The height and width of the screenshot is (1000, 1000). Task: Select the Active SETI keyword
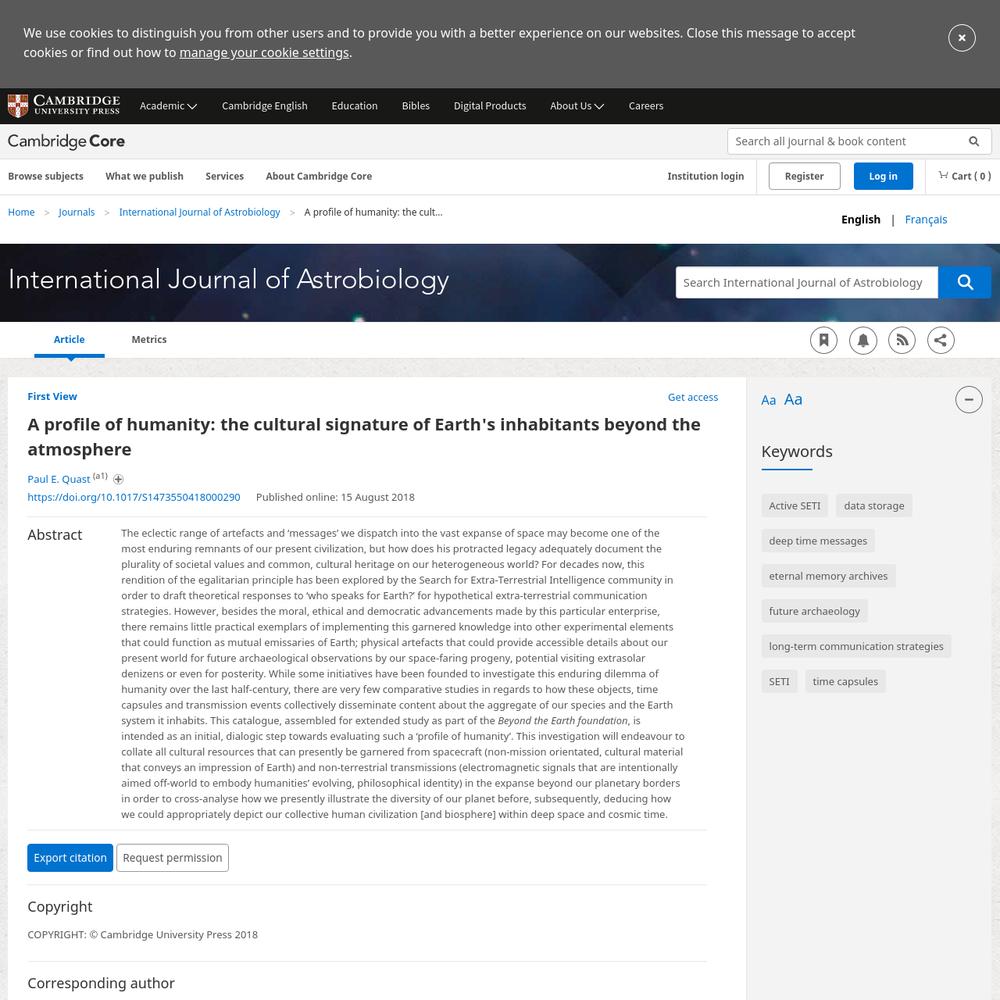(x=795, y=506)
